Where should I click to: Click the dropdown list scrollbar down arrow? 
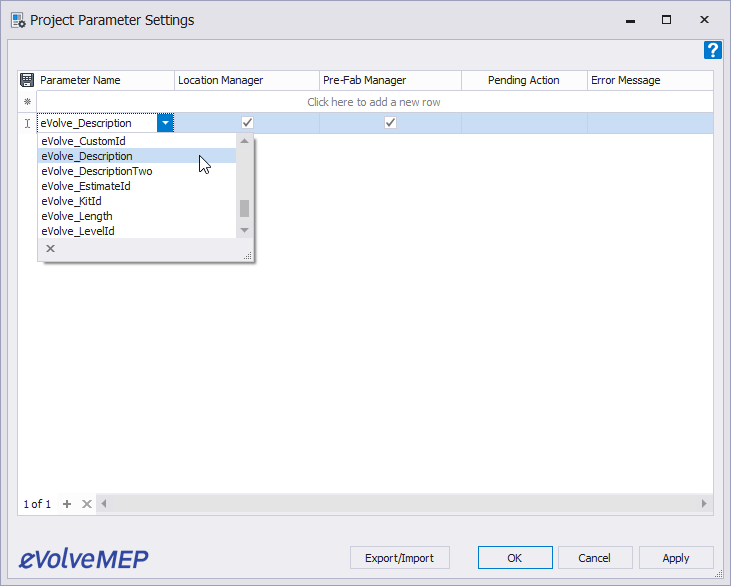tap(244, 230)
